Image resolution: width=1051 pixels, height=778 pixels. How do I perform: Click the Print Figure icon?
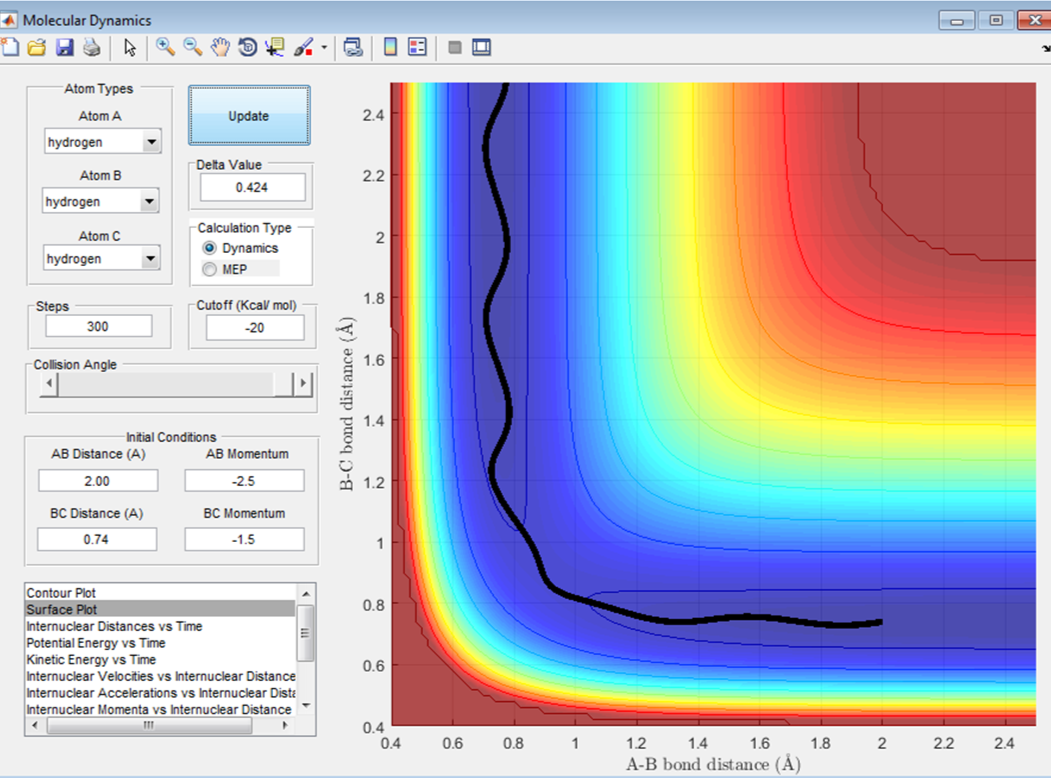(91, 47)
